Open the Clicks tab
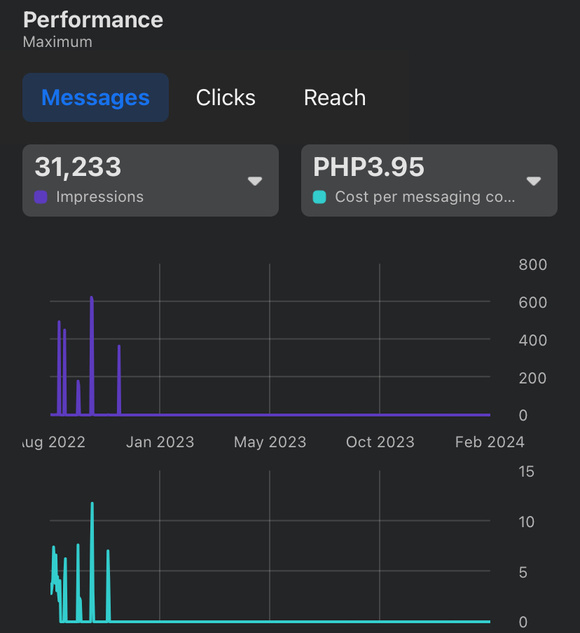 (x=226, y=98)
